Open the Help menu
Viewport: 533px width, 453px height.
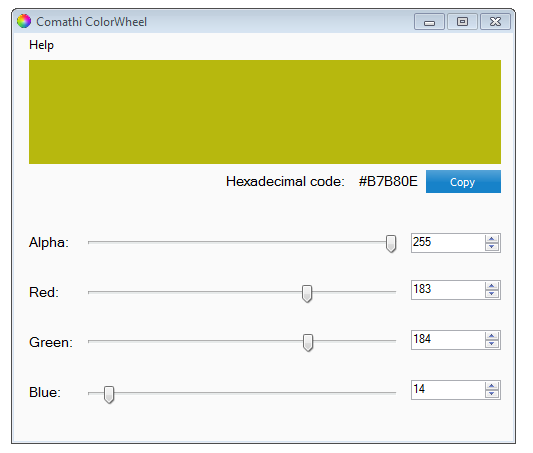[41, 45]
